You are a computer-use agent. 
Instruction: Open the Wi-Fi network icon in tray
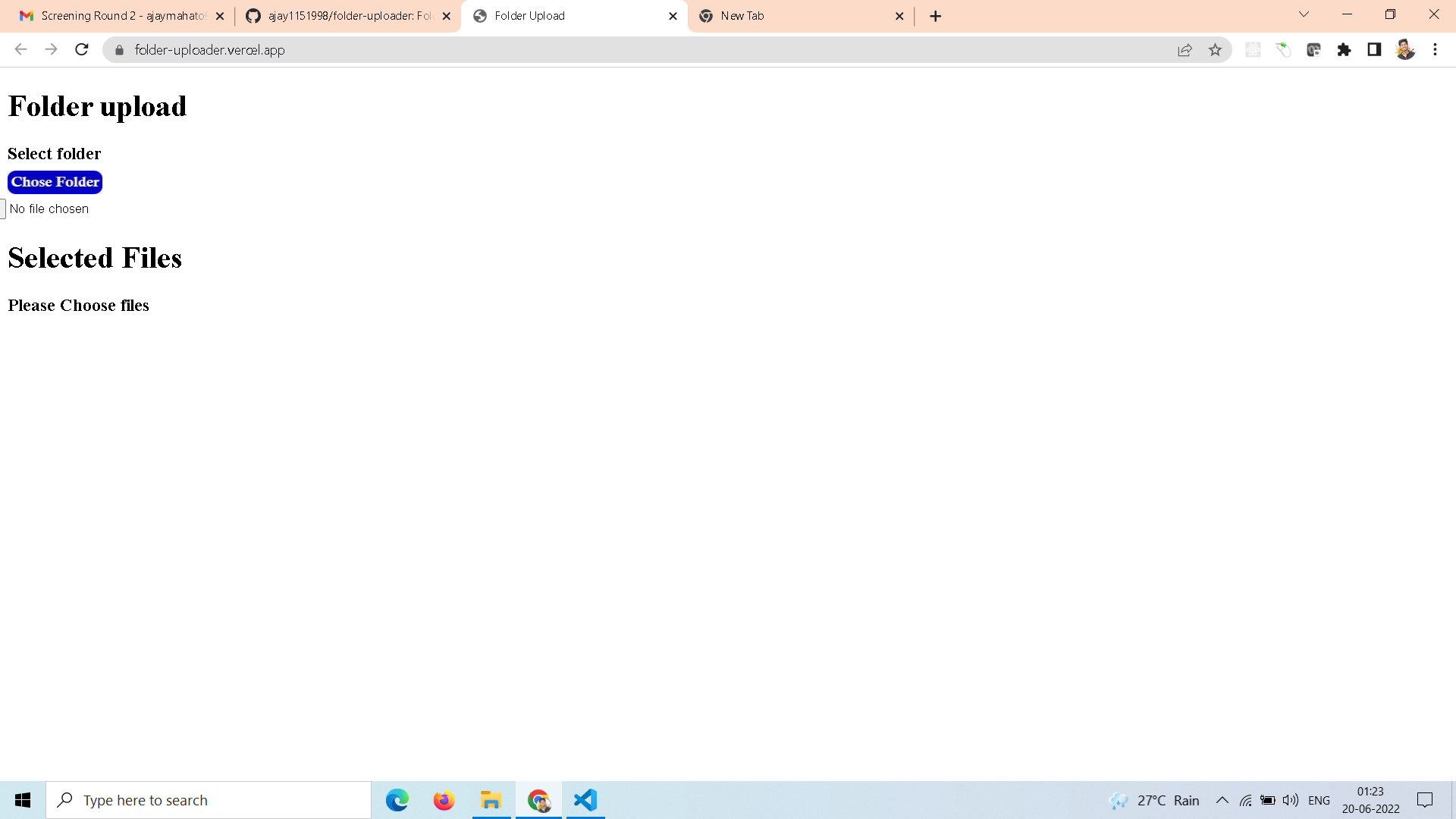[x=1247, y=800]
